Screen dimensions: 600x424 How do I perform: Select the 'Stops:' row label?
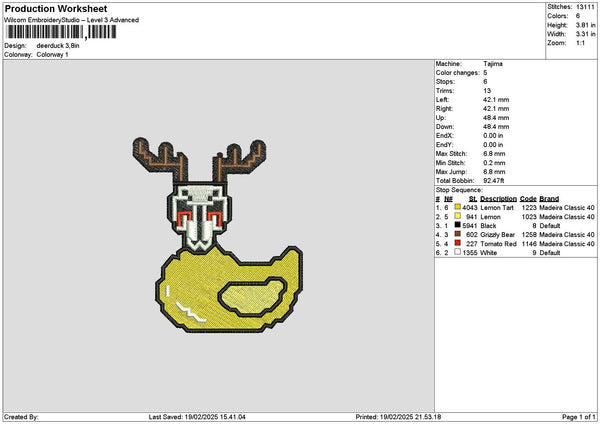[x=445, y=82]
